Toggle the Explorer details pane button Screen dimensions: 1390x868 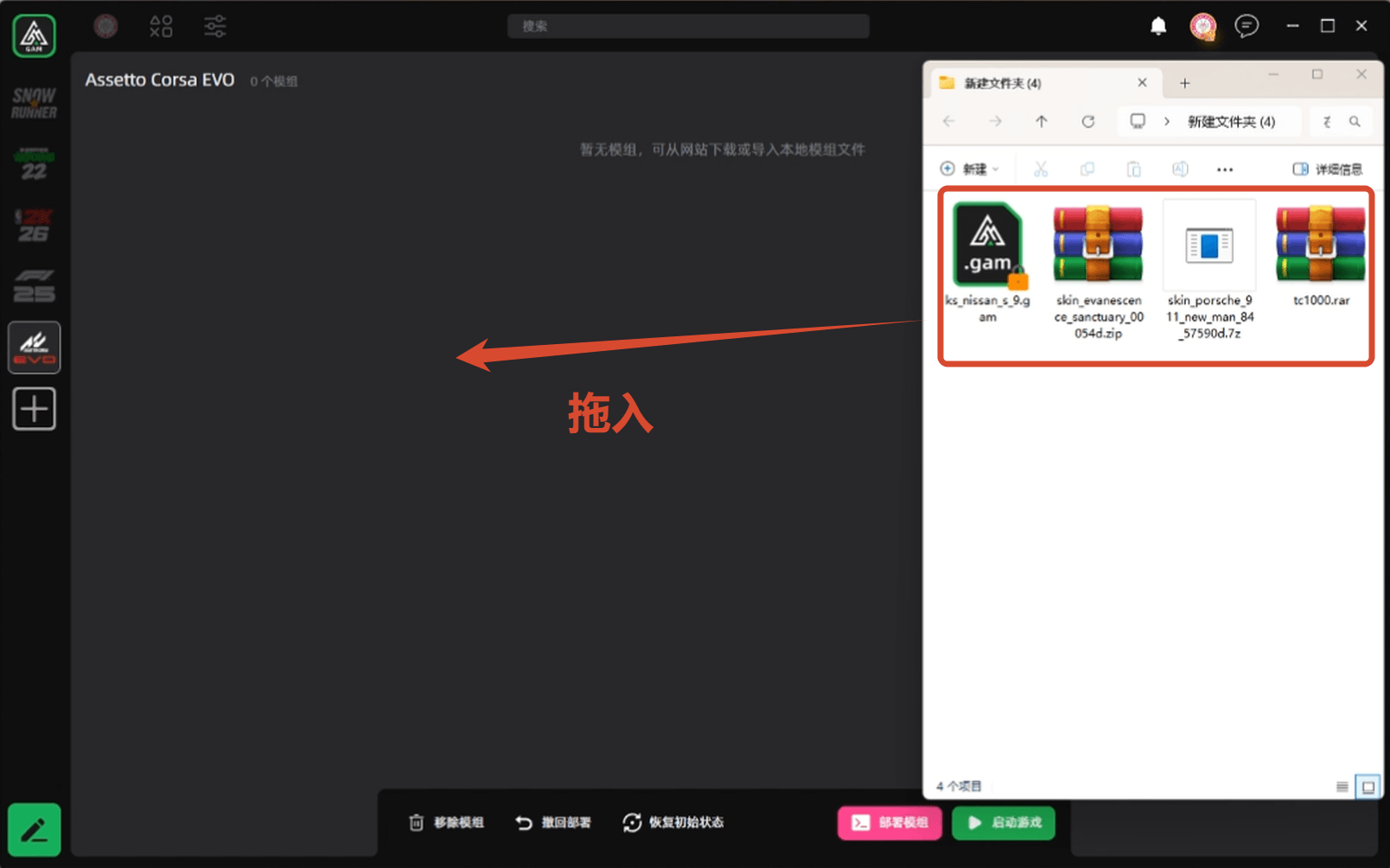(x=1327, y=169)
